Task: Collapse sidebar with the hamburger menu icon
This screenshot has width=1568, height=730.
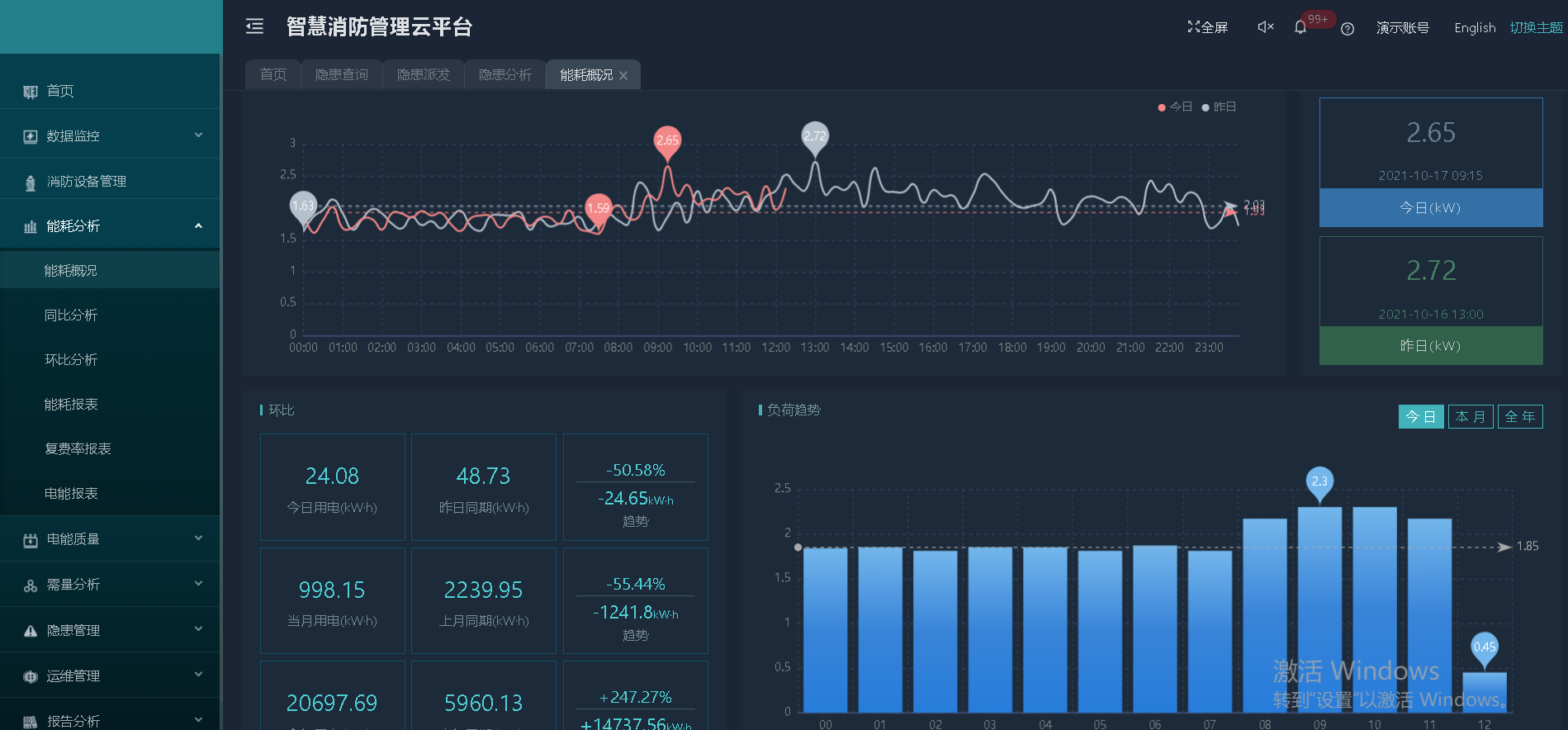Action: pos(254,26)
